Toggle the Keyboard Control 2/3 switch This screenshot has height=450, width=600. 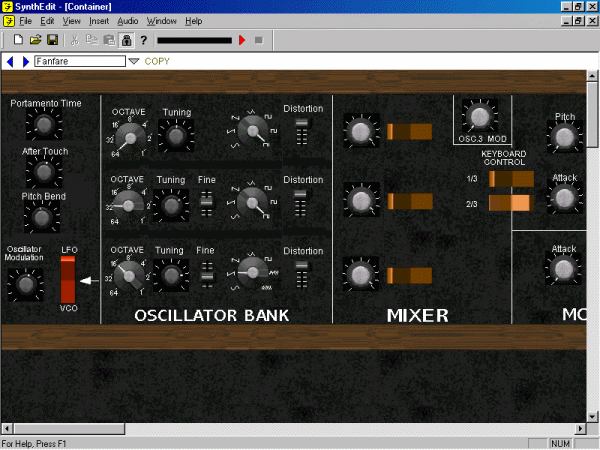click(510, 204)
